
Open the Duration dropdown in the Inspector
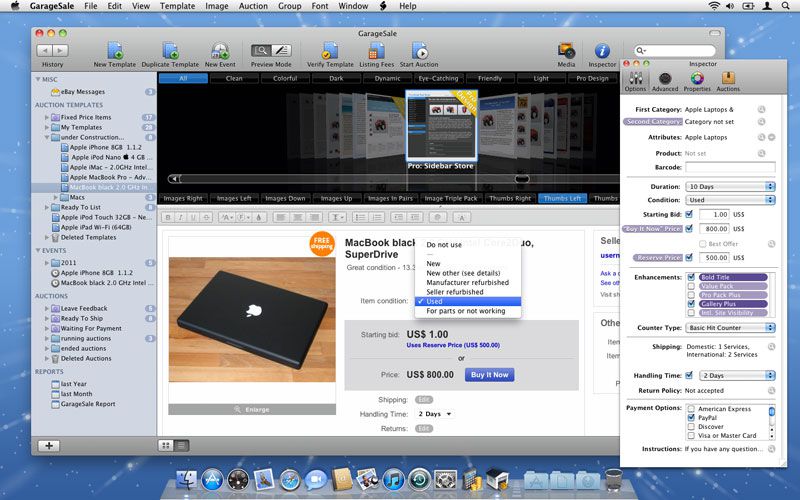[x=730, y=186]
